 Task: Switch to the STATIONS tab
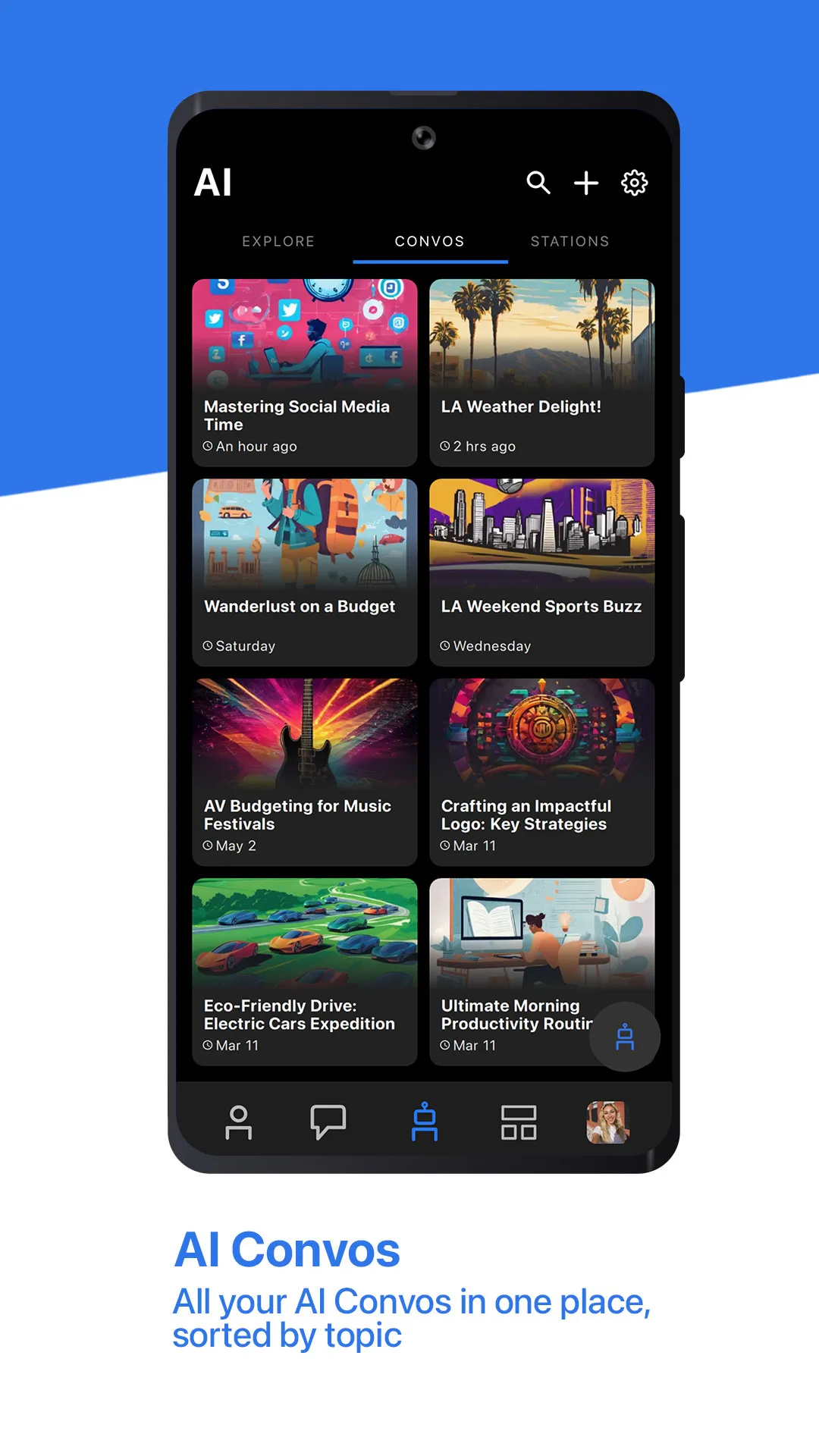pos(570,241)
